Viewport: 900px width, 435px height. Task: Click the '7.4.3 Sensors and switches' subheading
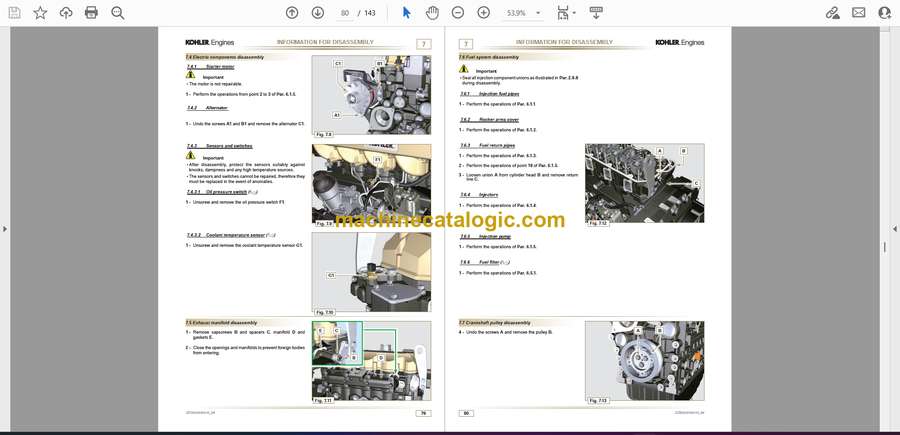coord(219,146)
